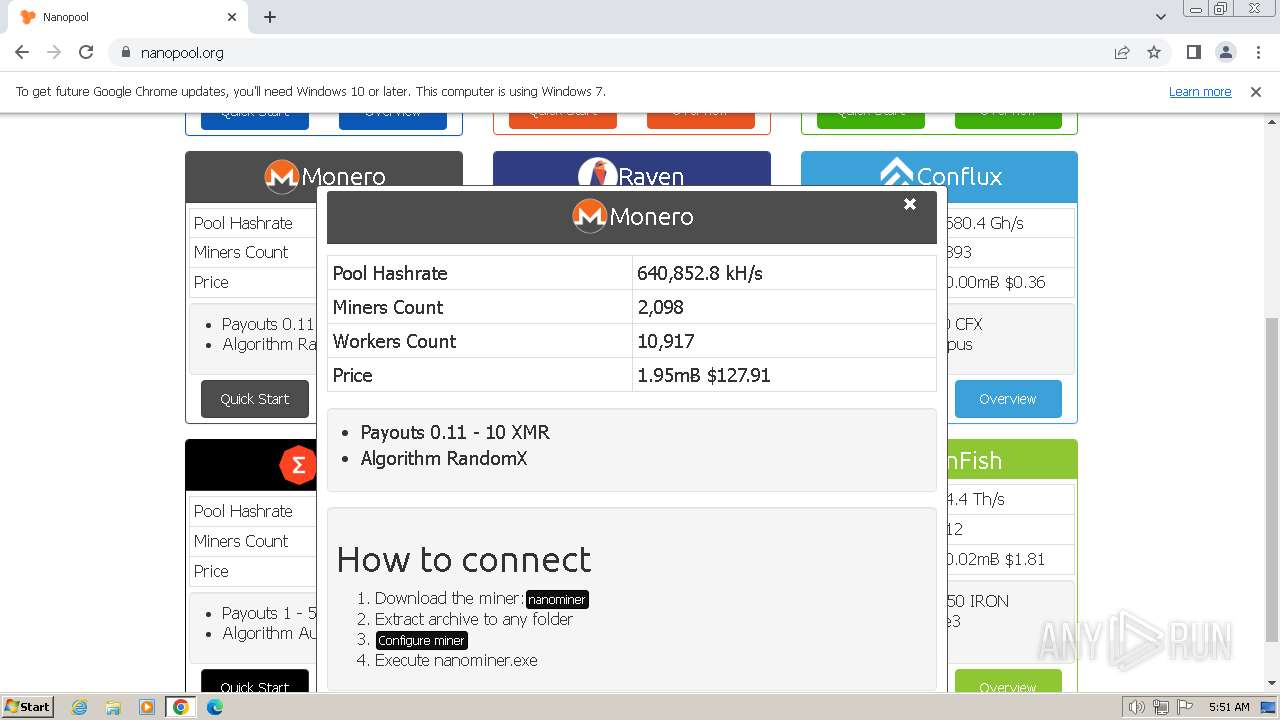
Task: Click the site lock icon in address bar
Action: pos(125,52)
